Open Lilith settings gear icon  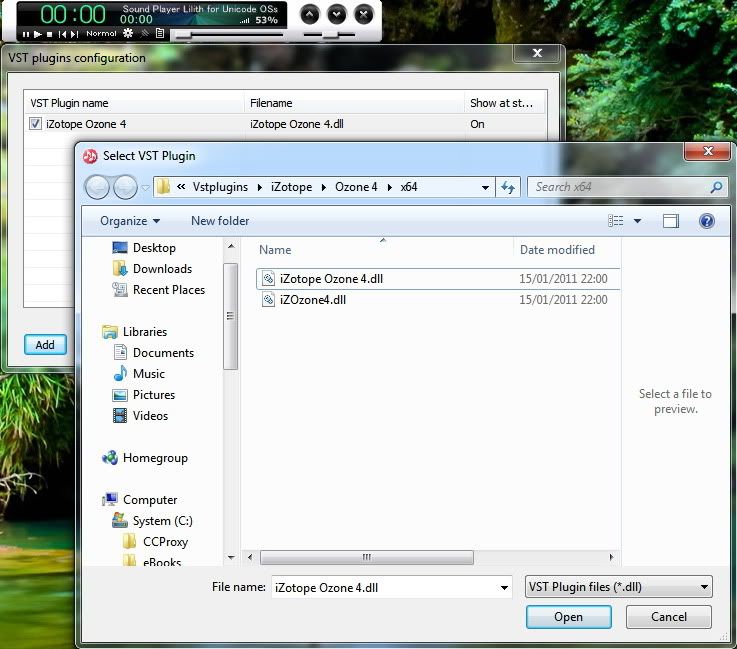coord(128,33)
